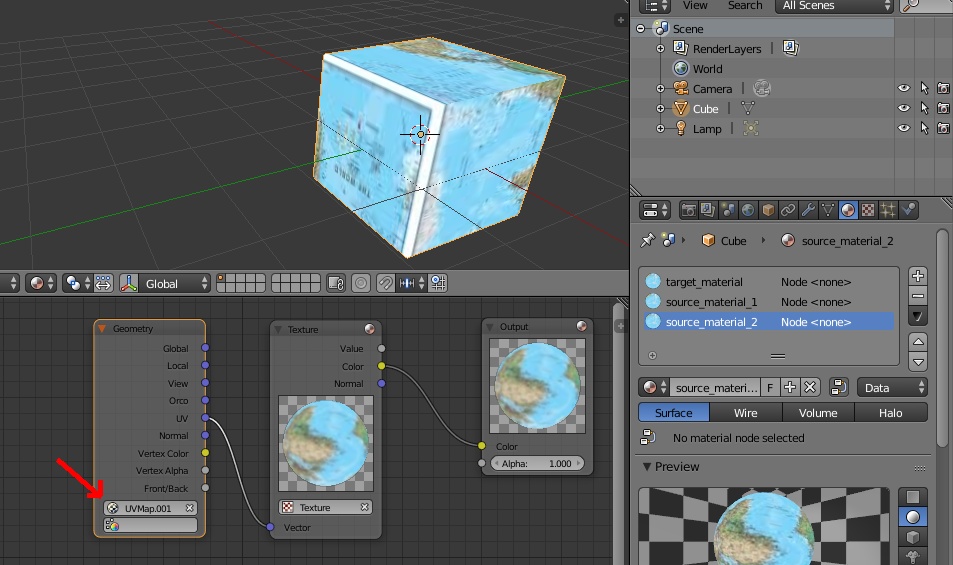Toggle Cube visibility eye in outliner

point(904,108)
